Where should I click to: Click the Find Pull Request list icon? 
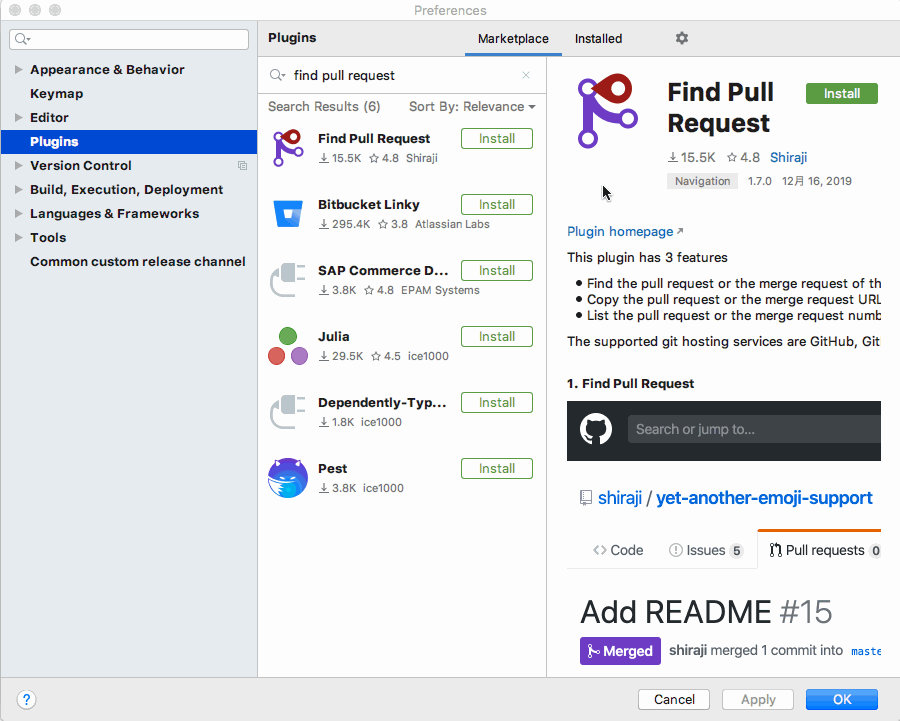pos(288,148)
